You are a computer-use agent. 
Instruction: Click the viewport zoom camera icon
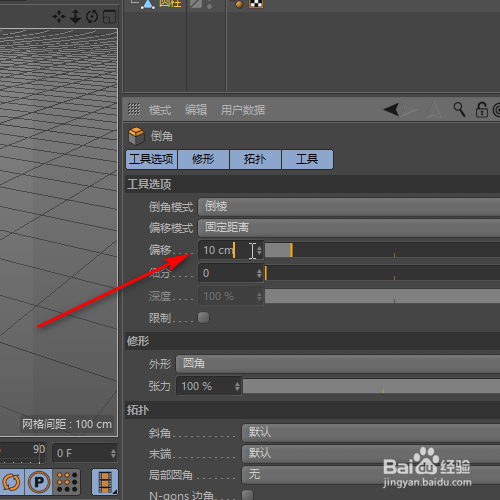[x=76, y=16]
